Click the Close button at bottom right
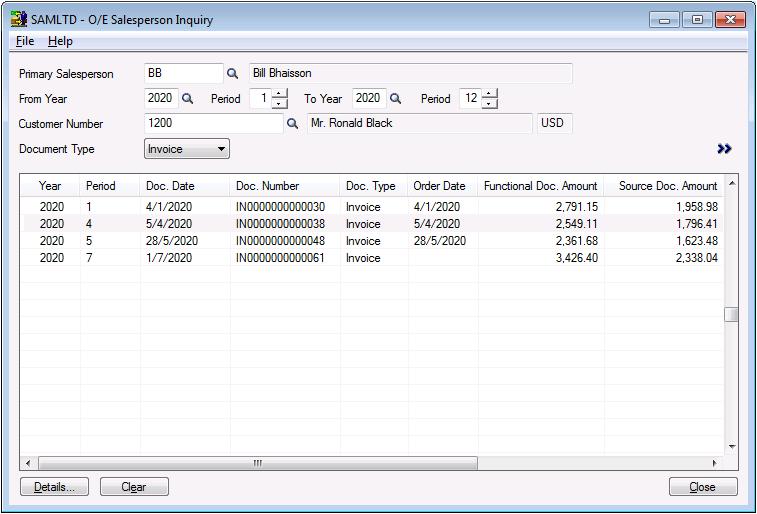Viewport: 757px width, 514px height. [703, 487]
